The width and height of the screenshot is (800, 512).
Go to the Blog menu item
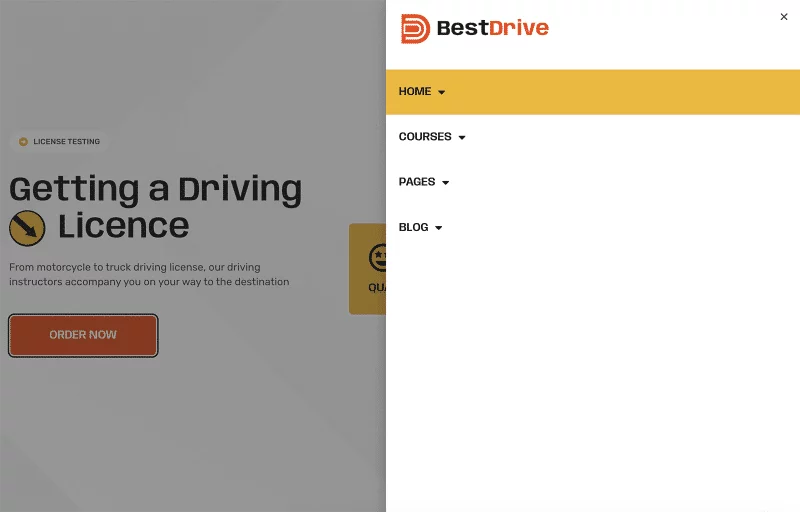(413, 227)
